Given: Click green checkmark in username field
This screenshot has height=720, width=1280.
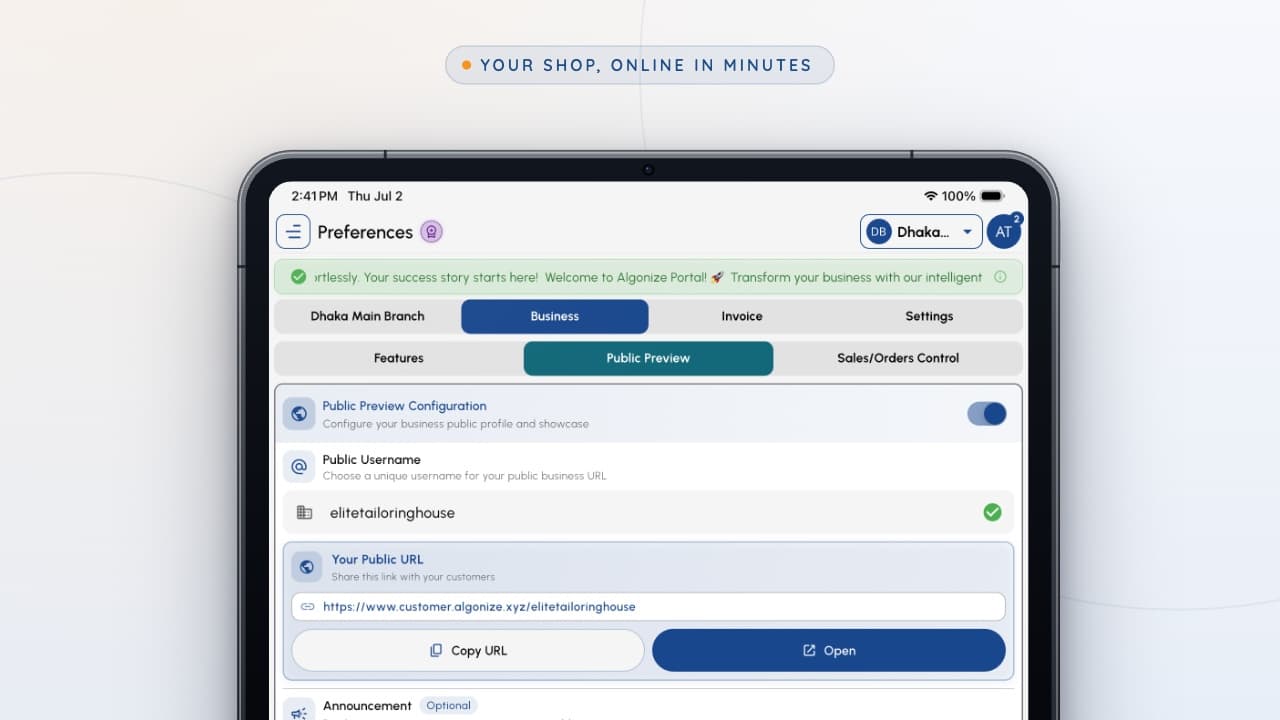Looking at the screenshot, I should coord(992,512).
